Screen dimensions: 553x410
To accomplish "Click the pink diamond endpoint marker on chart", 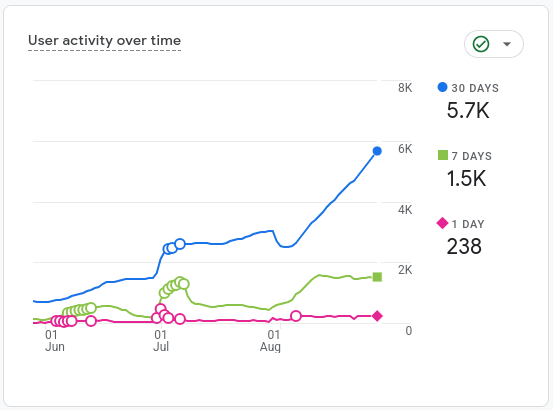I will tap(377, 316).
